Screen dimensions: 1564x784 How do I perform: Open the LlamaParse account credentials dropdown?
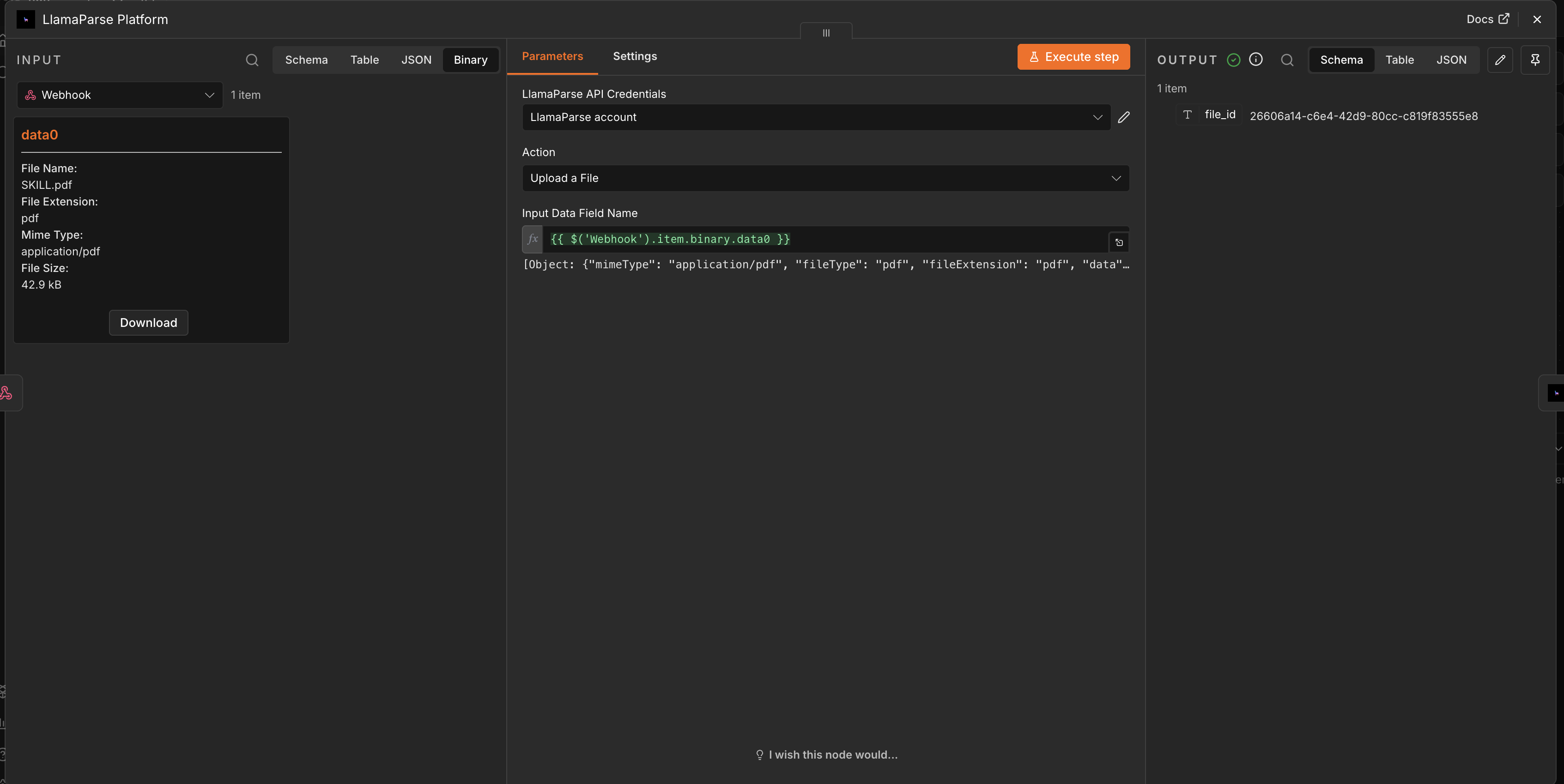pyautogui.click(x=817, y=117)
